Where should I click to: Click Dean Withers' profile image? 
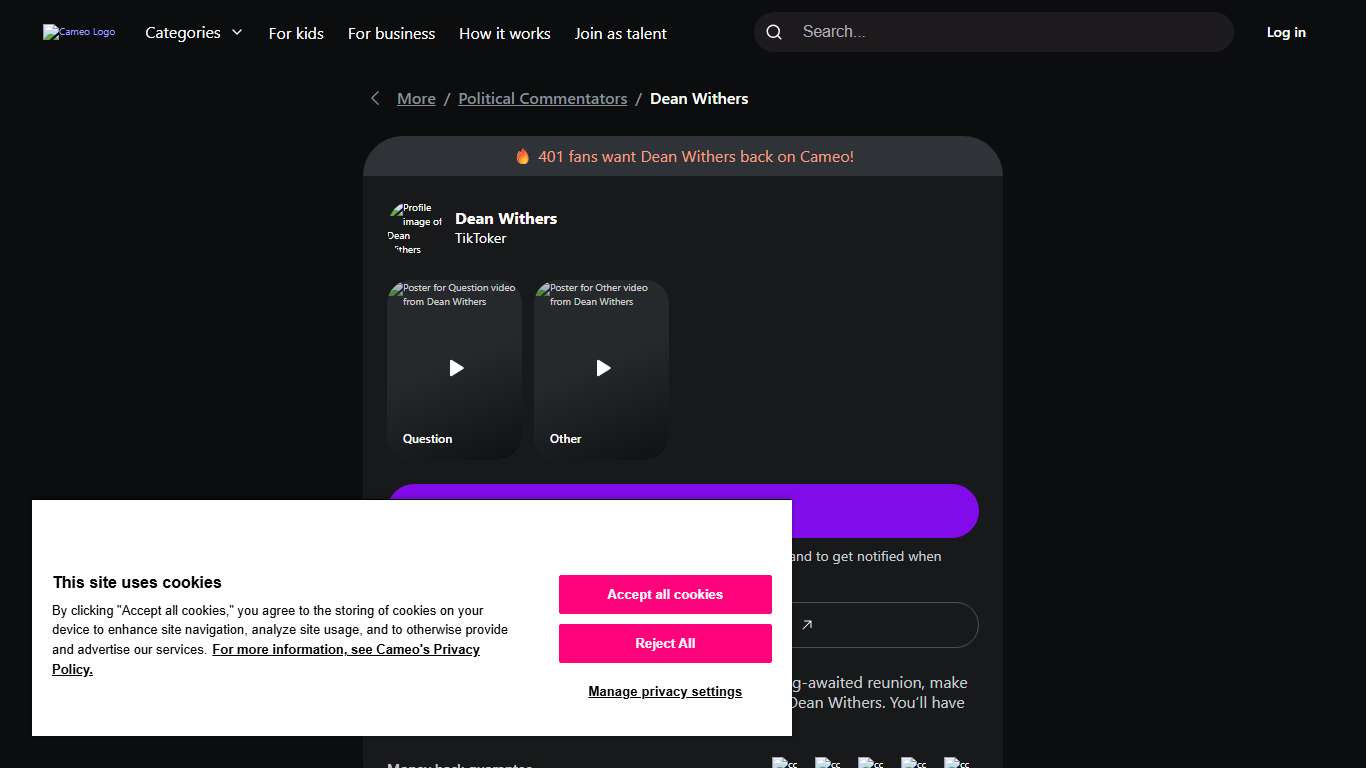415,229
